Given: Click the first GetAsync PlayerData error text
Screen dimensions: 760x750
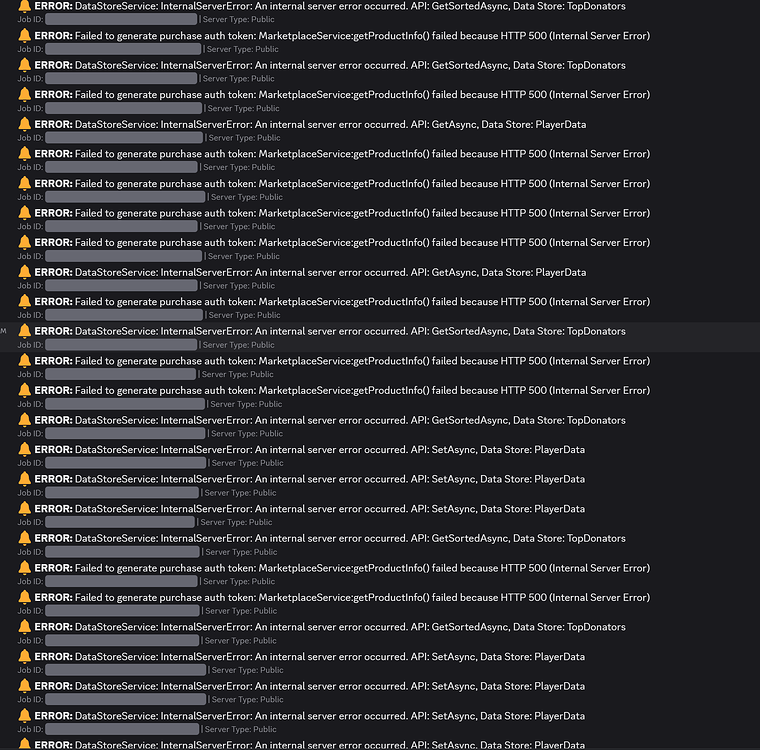Looking at the screenshot, I should coord(310,124).
